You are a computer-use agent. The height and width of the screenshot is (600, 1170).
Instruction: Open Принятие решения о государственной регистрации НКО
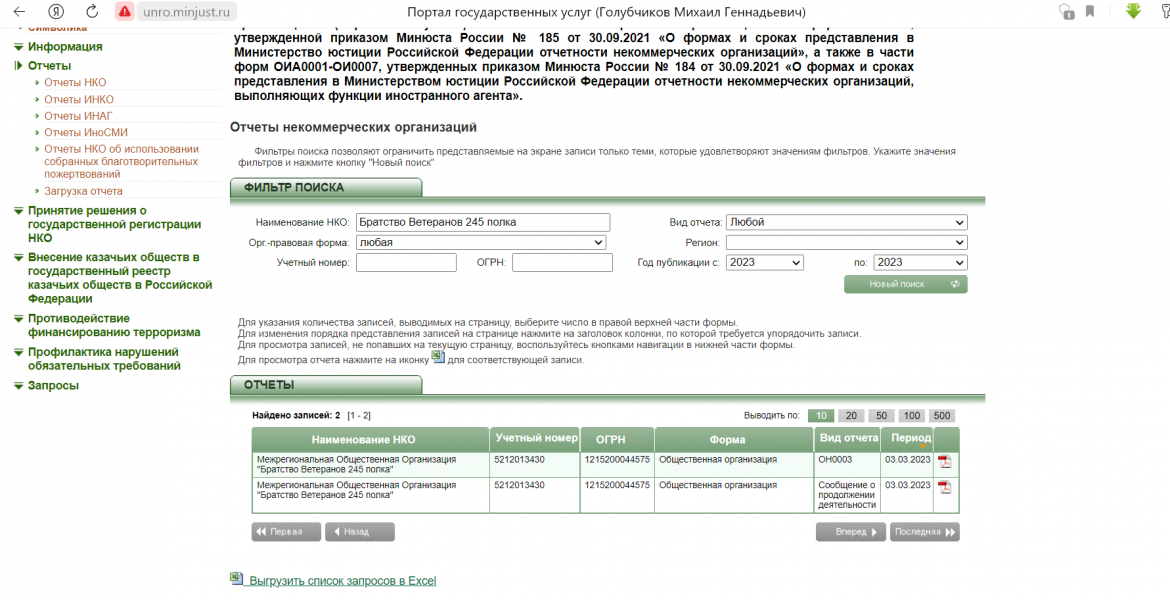click(114, 225)
